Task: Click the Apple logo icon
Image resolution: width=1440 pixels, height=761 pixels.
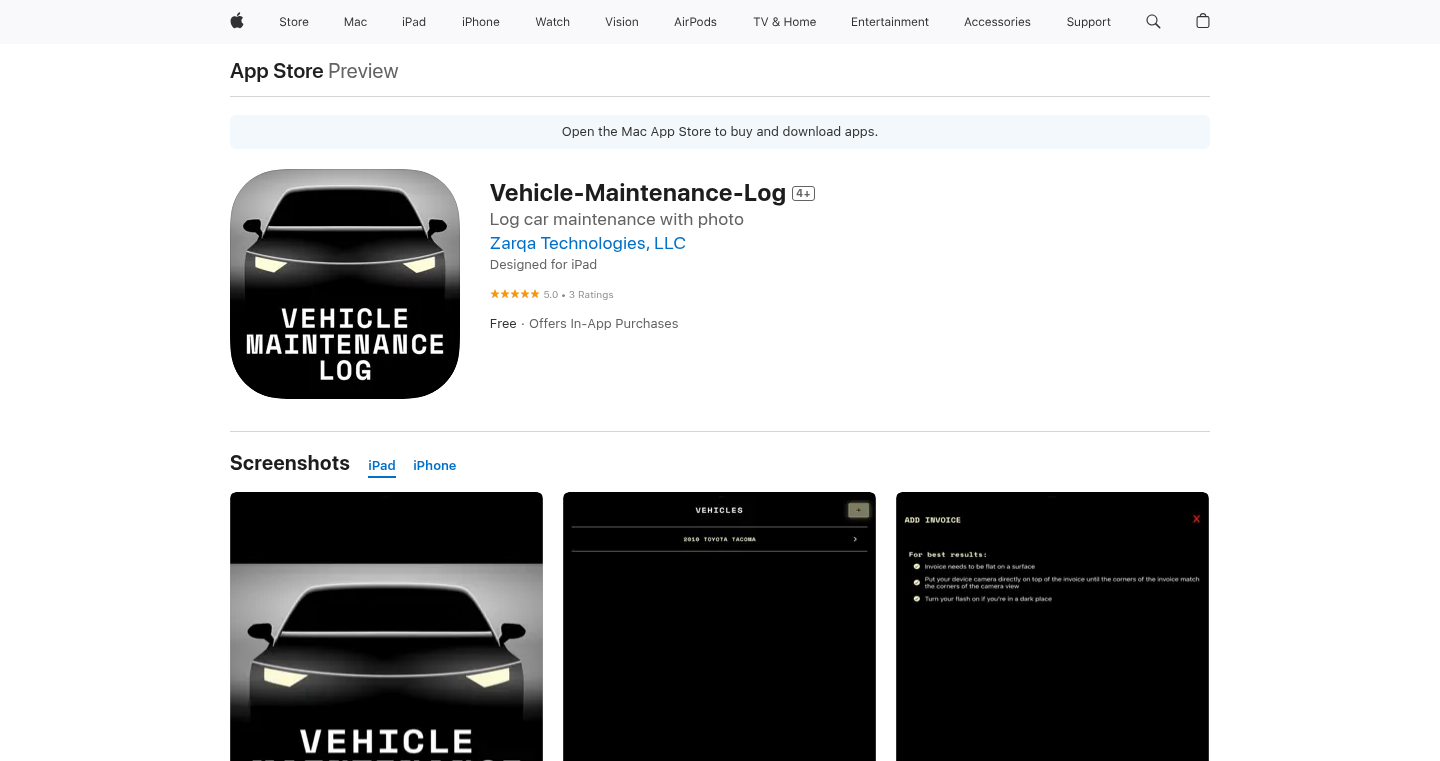Action: tap(237, 21)
